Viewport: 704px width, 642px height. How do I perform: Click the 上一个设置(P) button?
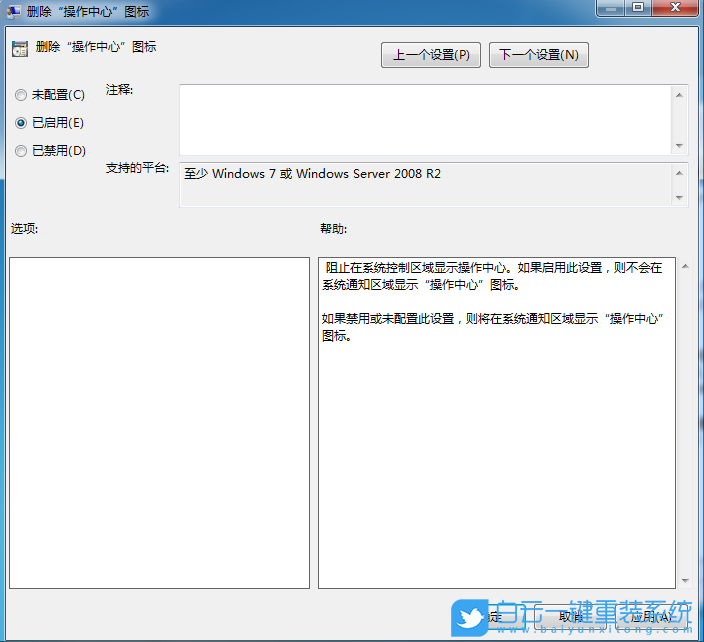point(431,55)
